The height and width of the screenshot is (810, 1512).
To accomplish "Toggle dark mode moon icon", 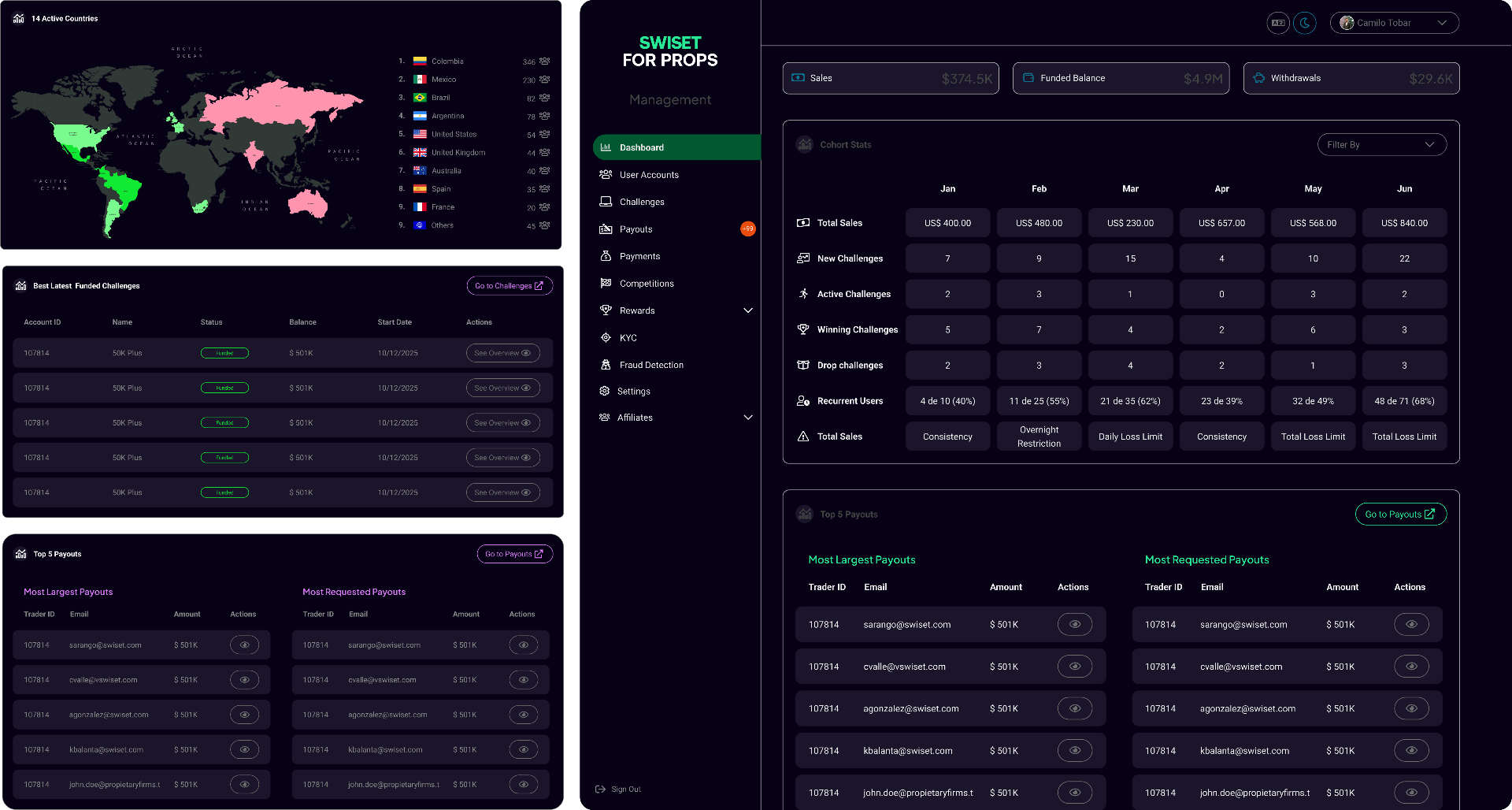I will [1305, 23].
